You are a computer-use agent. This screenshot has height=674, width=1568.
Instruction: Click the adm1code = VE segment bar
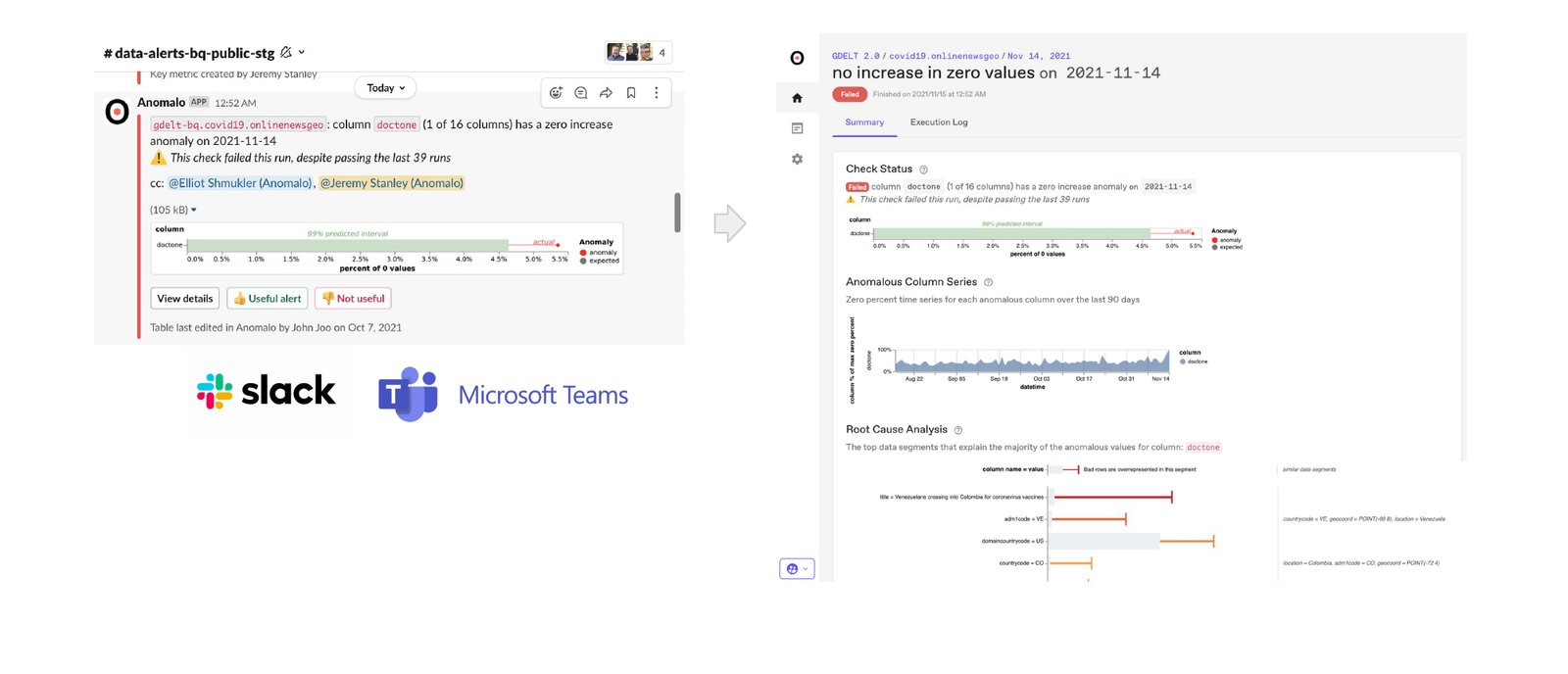(x=1089, y=518)
